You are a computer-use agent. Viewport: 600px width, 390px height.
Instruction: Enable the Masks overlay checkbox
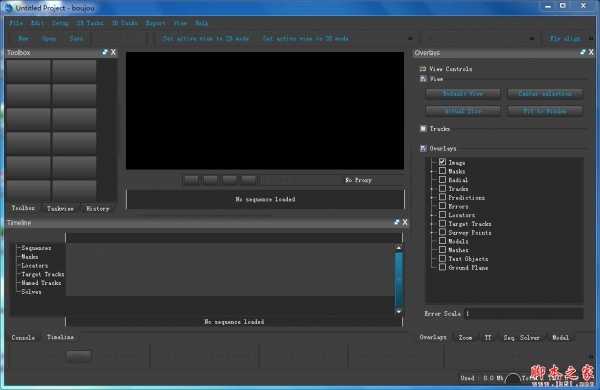coord(442,171)
